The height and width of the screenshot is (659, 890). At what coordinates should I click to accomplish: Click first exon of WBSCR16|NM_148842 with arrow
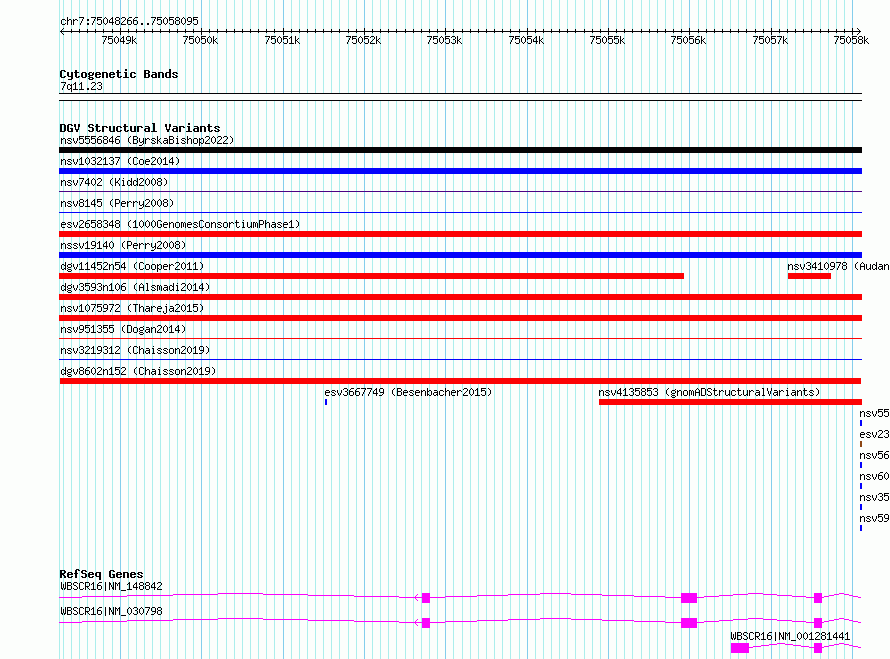click(x=426, y=598)
